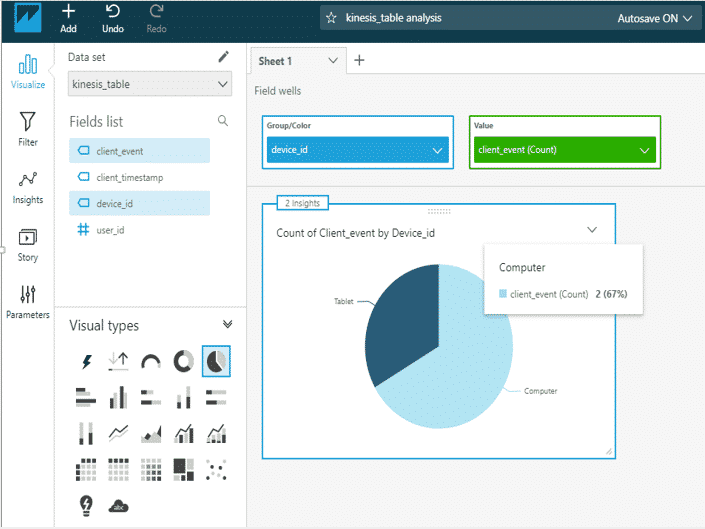Click the visual's corner resize grip
The width and height of the screenshot is (705, 529).
pos(609,452)
